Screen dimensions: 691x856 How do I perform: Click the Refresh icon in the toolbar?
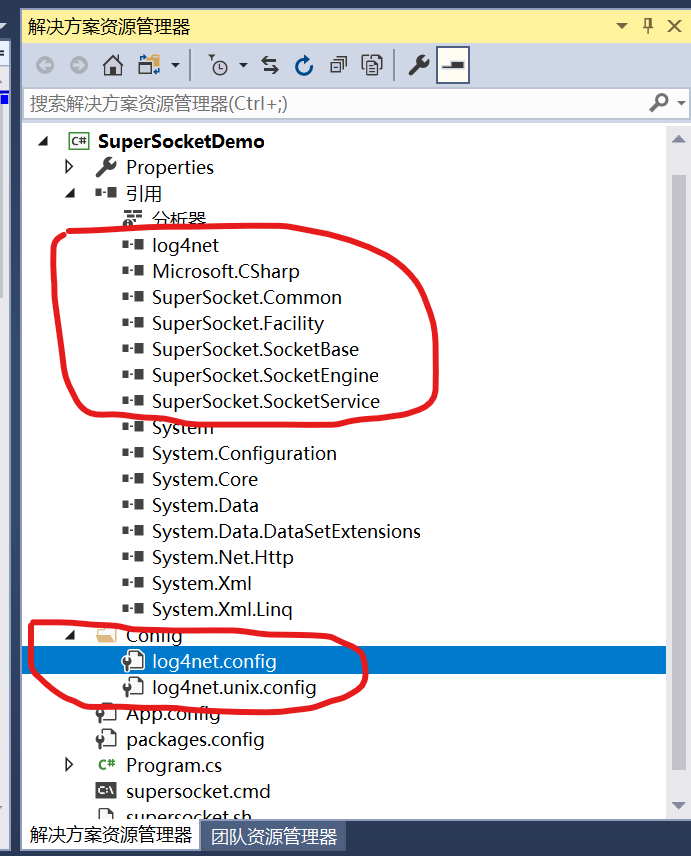click(x=303, y=64)
